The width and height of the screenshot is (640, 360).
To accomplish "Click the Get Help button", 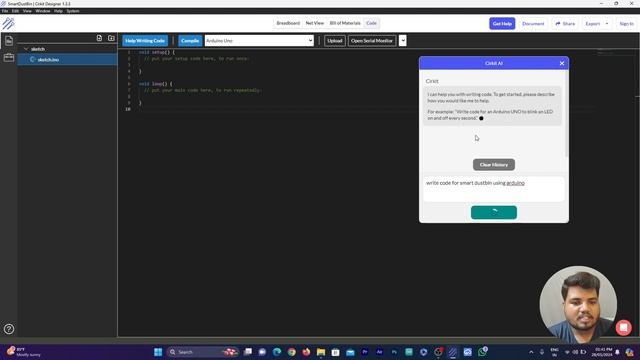I will tap(502, 24).
